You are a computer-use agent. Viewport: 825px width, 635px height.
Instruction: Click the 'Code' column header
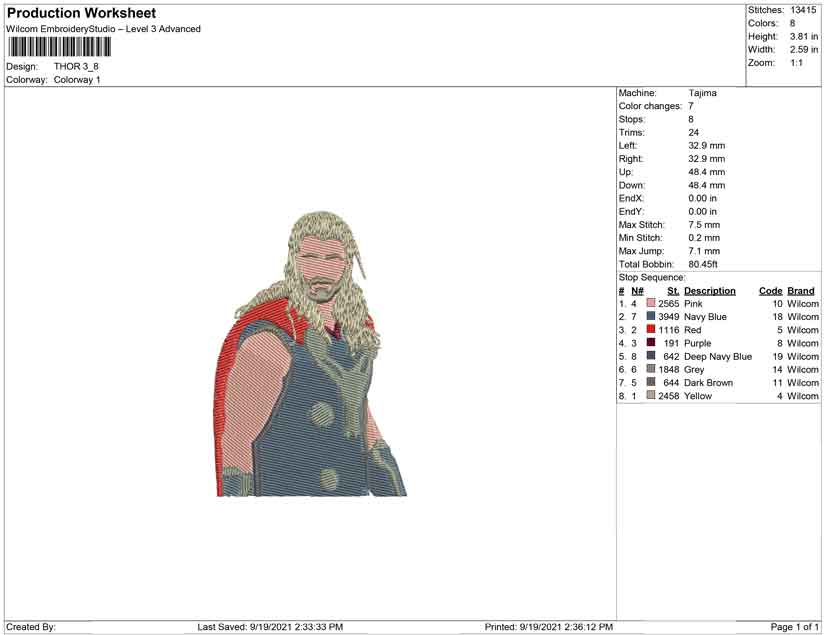pyautogui.click(x=771, y=291)
